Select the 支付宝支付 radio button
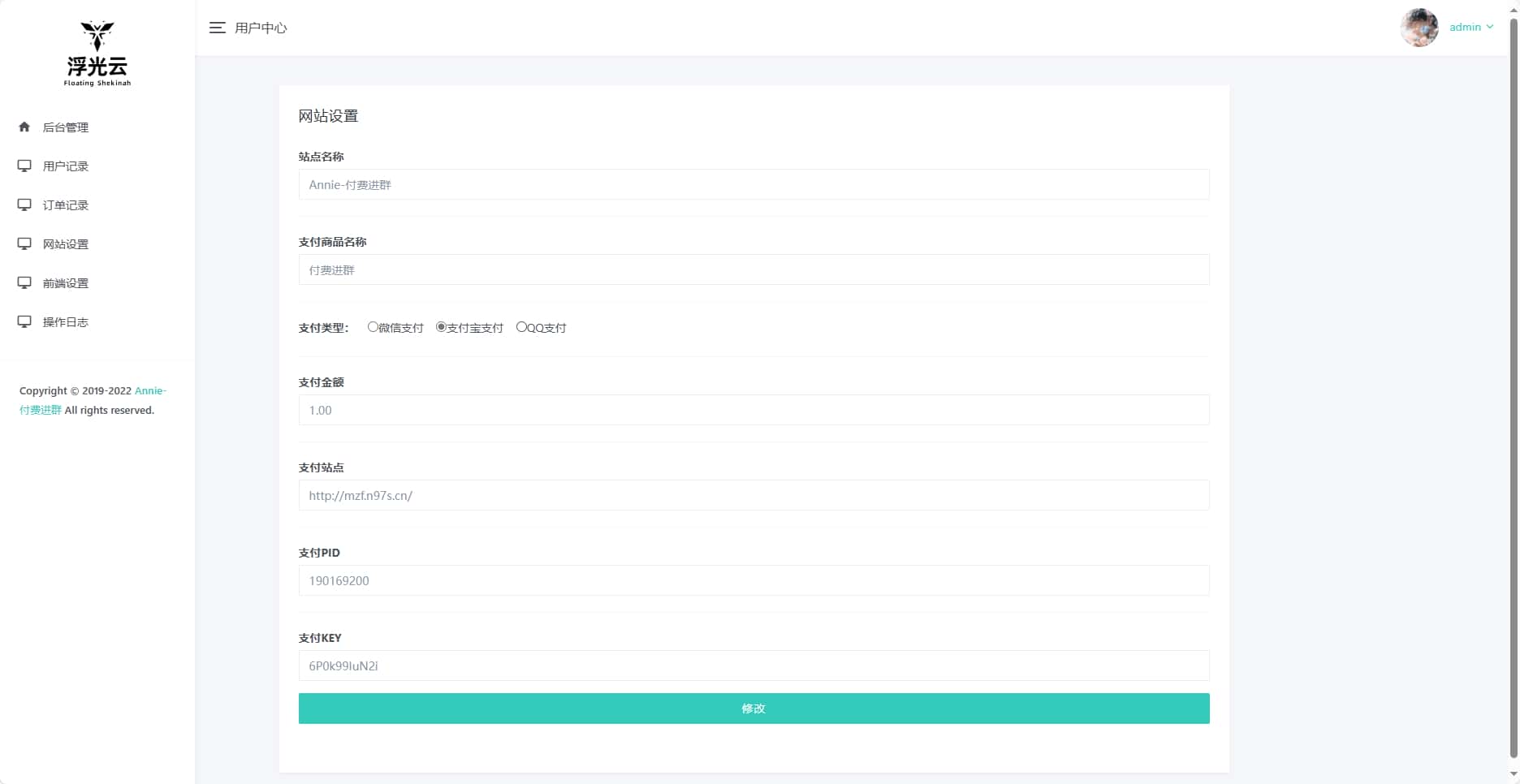Image resolution: width=1520 pixels, height=784 pixels. point(441,327)
